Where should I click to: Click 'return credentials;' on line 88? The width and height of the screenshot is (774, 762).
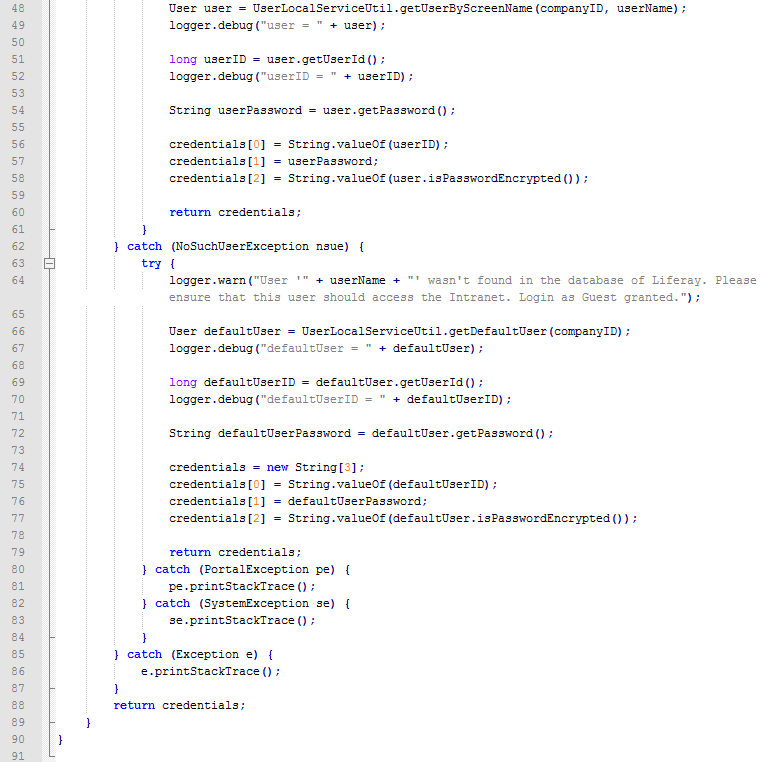click(x=179, y=705)
